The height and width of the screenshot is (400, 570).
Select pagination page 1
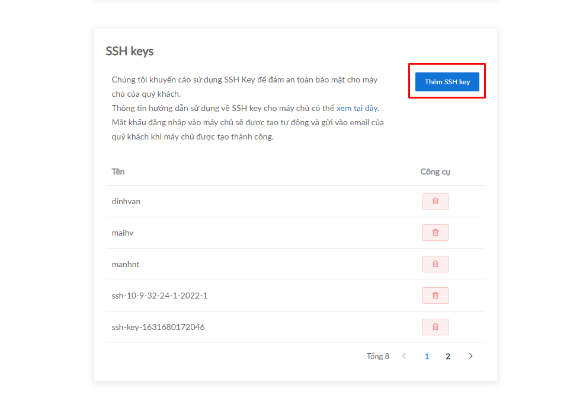click(x=427, y=356)
